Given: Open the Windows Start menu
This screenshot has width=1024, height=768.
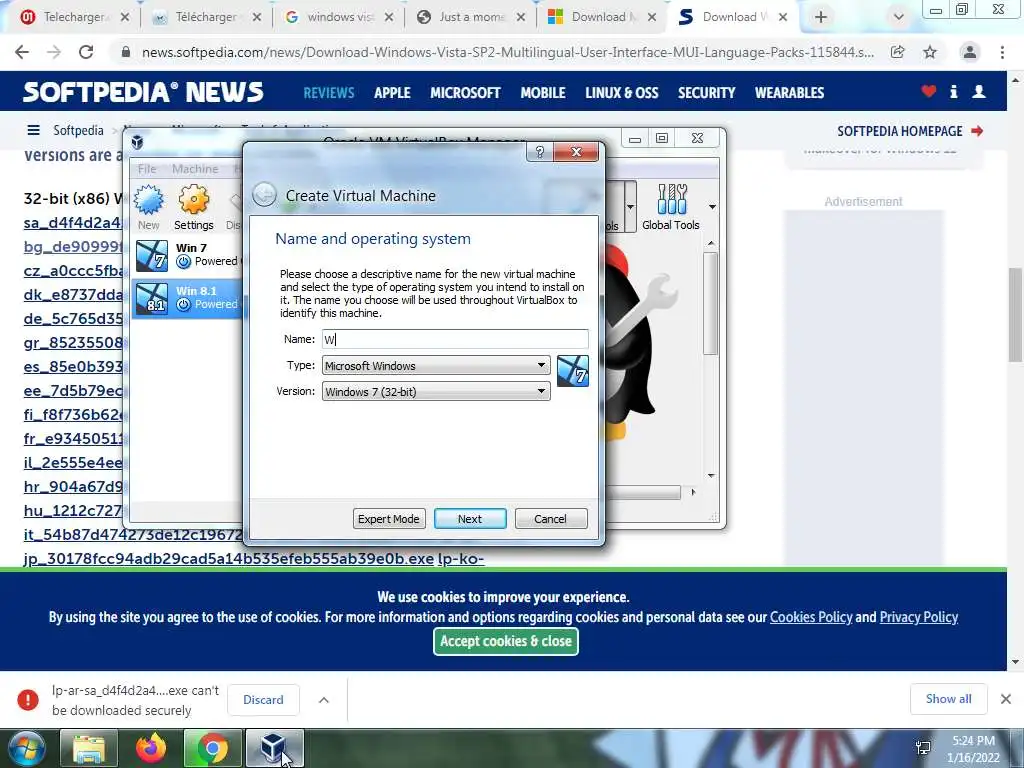Looking at the screenshot, I should pos(26,748).
